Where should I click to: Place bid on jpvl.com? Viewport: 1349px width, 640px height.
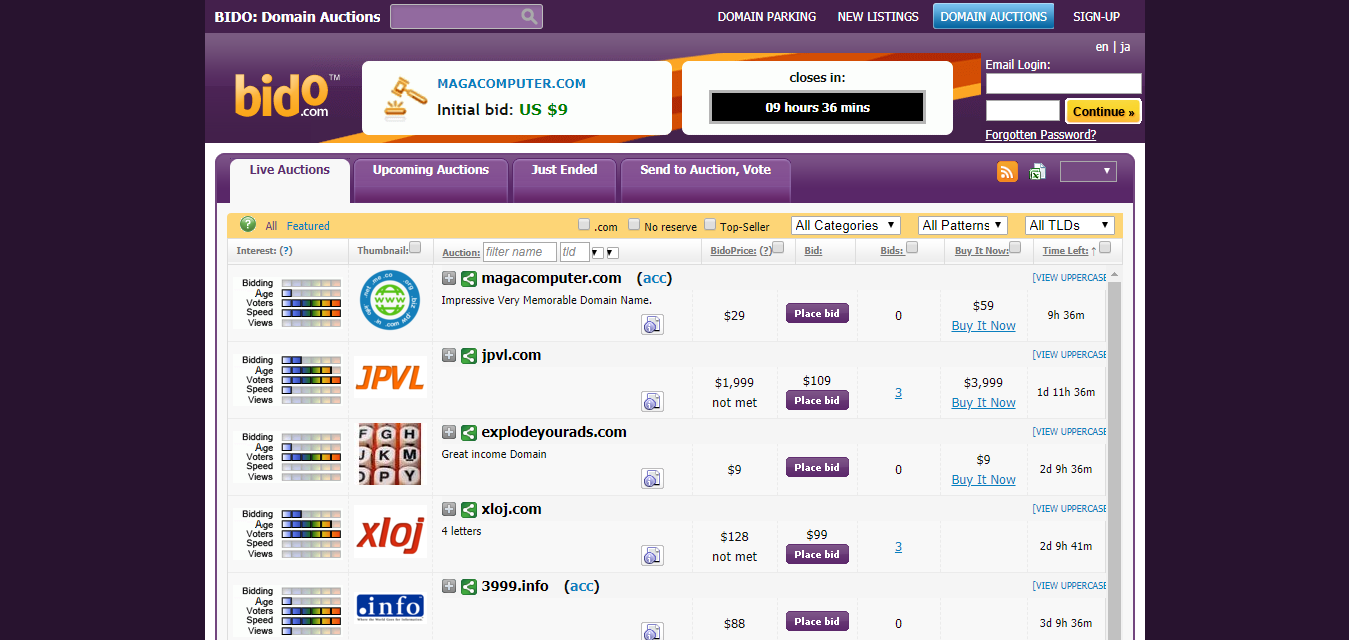pos(817,400)
